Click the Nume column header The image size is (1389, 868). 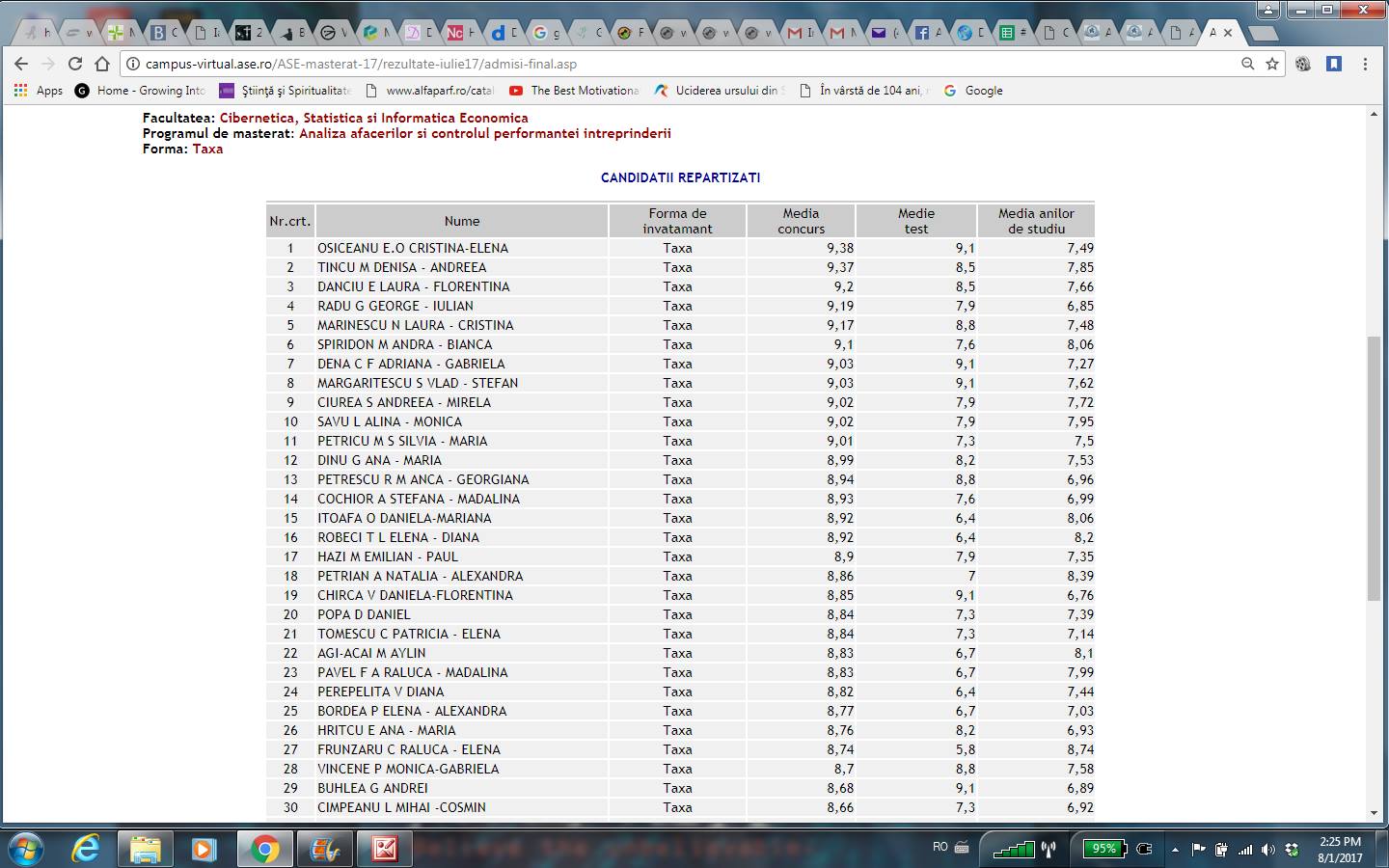click(462, 221)
